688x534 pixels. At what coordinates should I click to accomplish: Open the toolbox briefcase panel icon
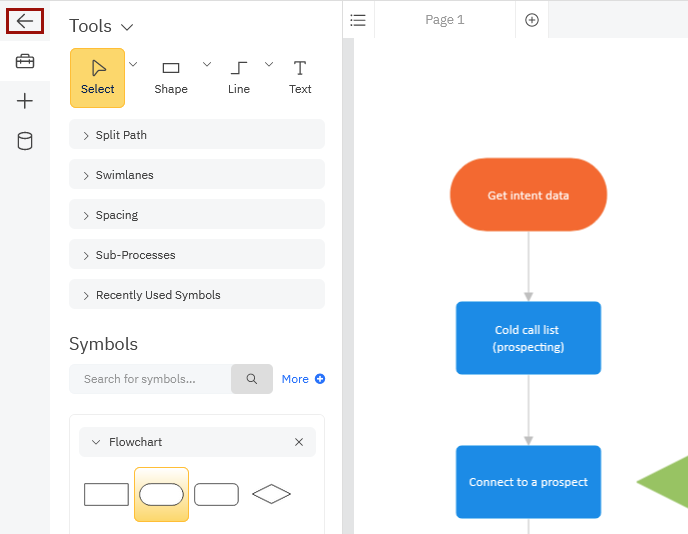[x=25, y=62]
